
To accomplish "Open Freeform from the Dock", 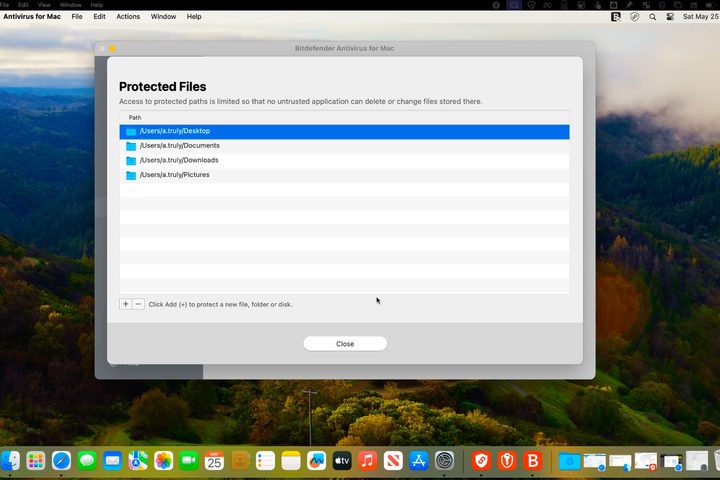I will point(316,461).
